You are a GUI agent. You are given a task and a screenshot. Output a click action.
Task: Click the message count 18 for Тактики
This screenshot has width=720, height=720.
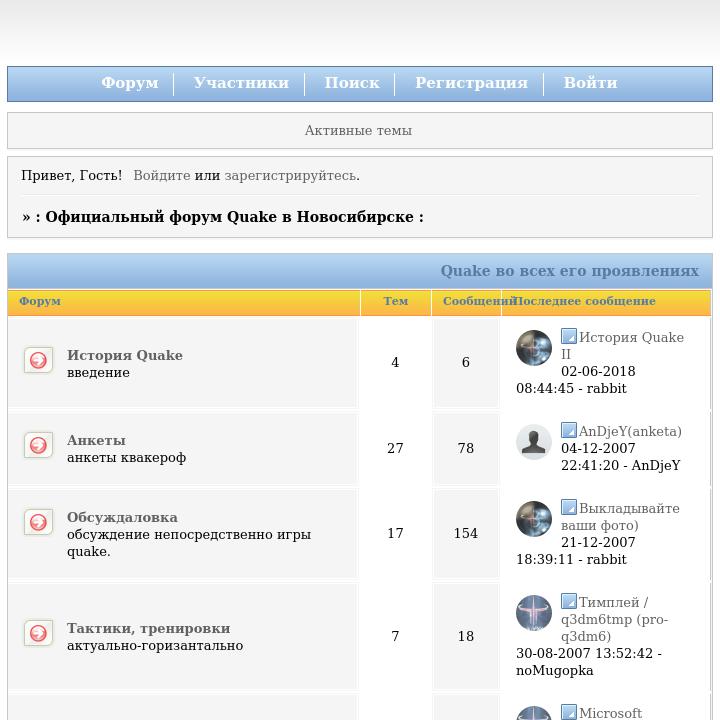coord(466,636)
